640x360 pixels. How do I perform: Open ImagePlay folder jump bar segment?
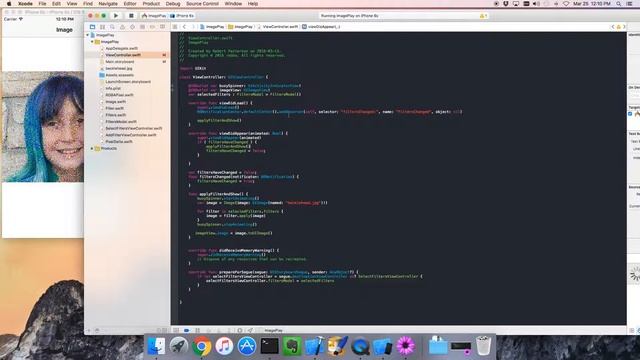click(240, 27)
